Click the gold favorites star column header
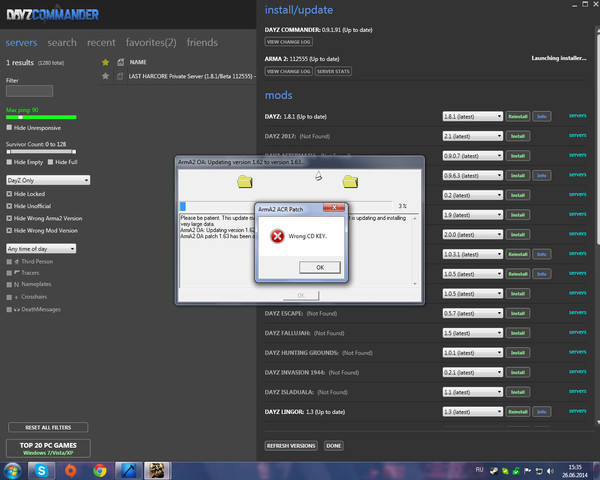Image resolution: width=600 pixels, height=480 pixels. pos(106,62)
